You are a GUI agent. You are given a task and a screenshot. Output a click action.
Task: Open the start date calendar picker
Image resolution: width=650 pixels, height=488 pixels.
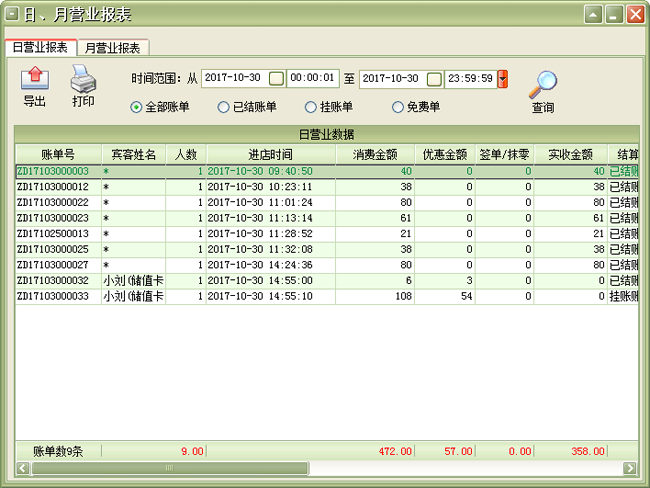[276, 78]
